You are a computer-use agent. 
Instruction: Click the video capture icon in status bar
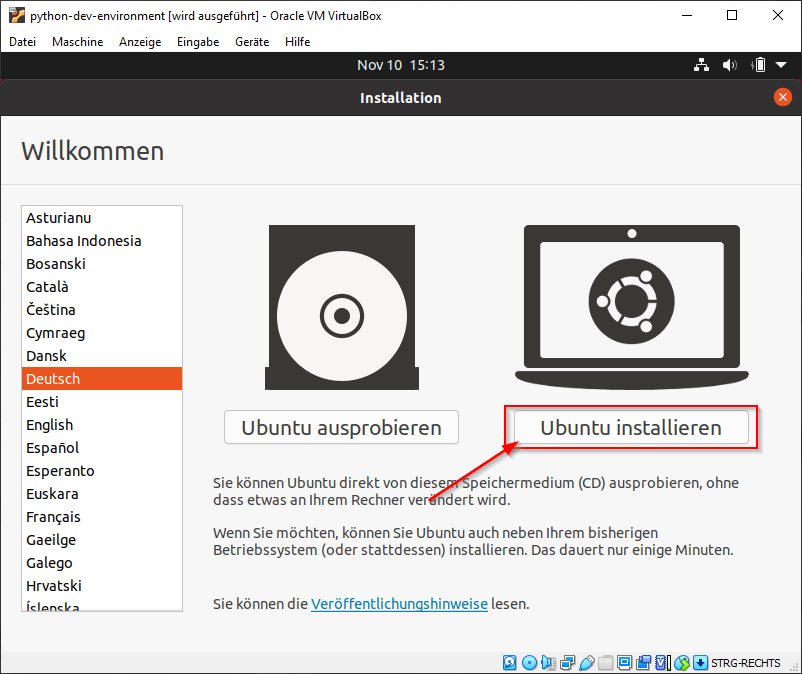click(643, 662)
